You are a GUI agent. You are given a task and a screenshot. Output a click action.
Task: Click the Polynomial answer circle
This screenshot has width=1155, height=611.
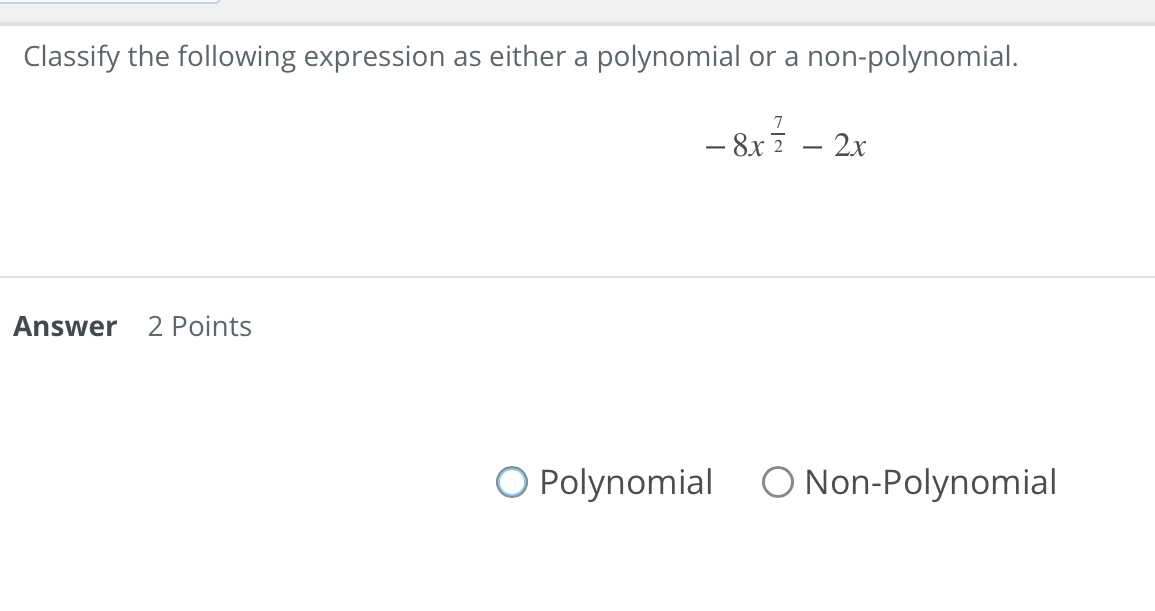tap(512, 482)
